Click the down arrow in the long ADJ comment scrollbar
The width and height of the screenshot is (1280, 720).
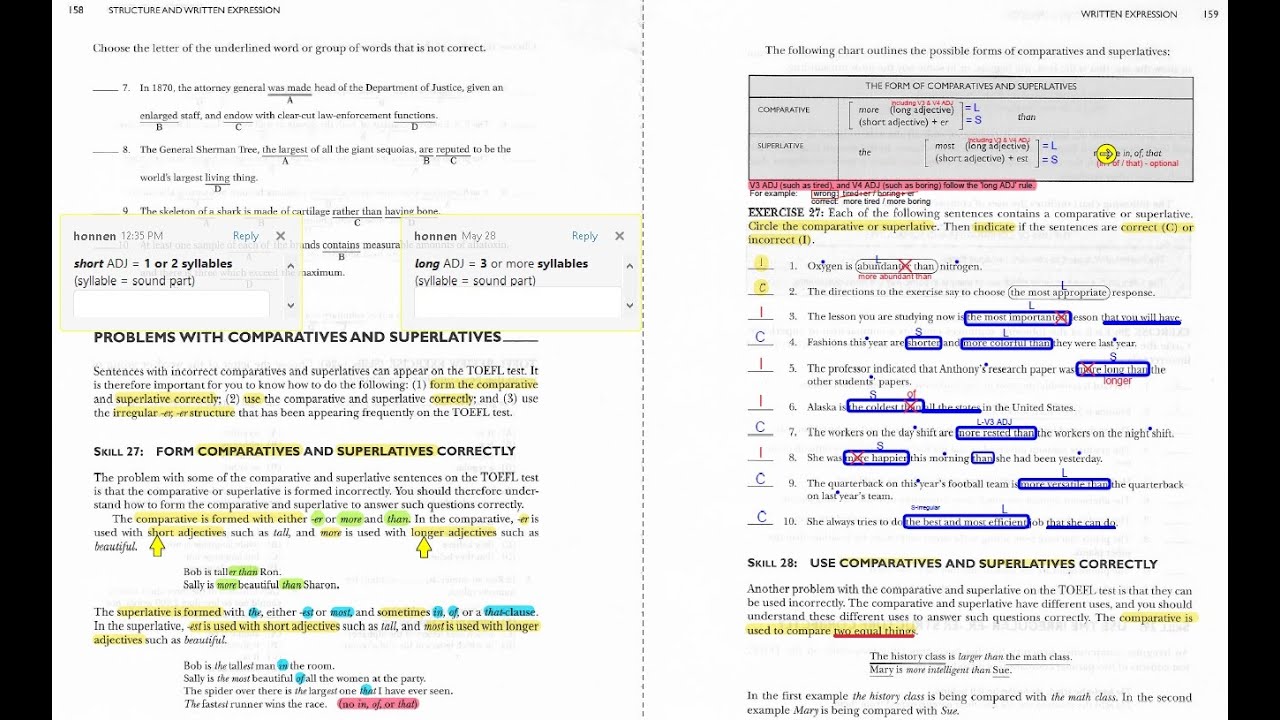click(x=630, y=305)
